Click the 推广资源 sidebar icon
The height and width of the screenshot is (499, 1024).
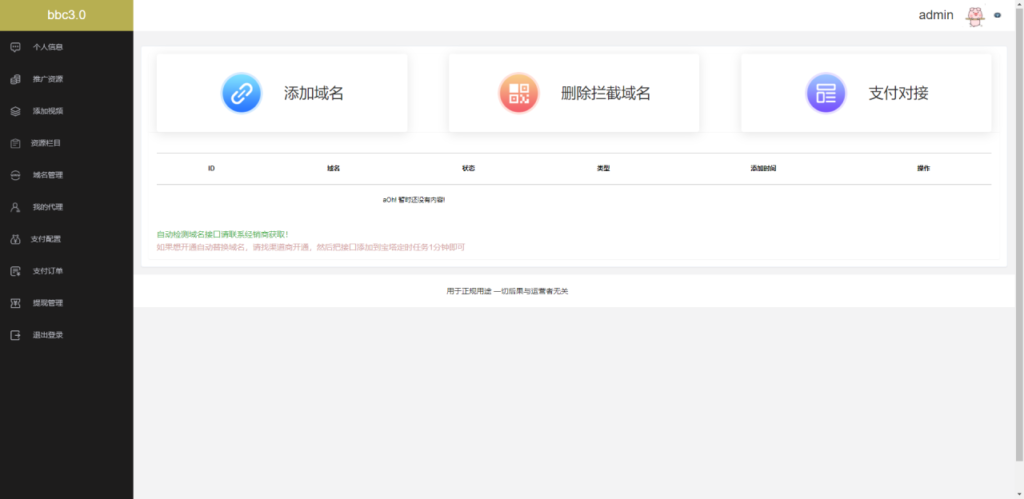click(16, 79)
